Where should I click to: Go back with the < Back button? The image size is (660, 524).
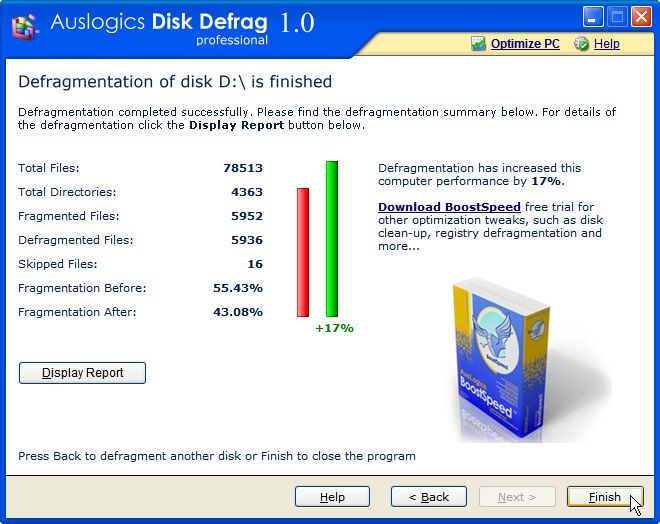point(429,497)
